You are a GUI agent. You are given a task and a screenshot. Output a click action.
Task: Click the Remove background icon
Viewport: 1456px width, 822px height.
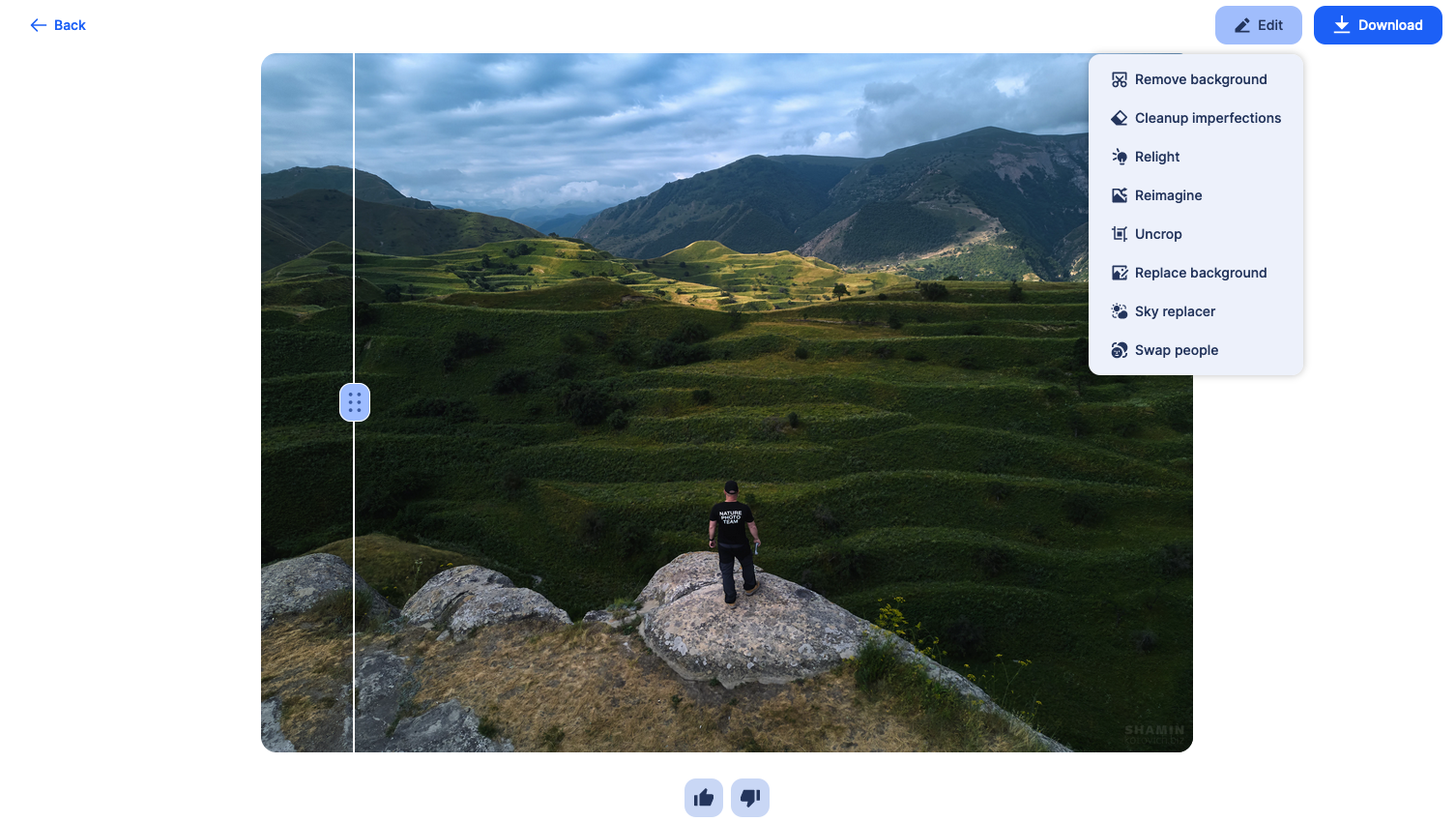1119,79
